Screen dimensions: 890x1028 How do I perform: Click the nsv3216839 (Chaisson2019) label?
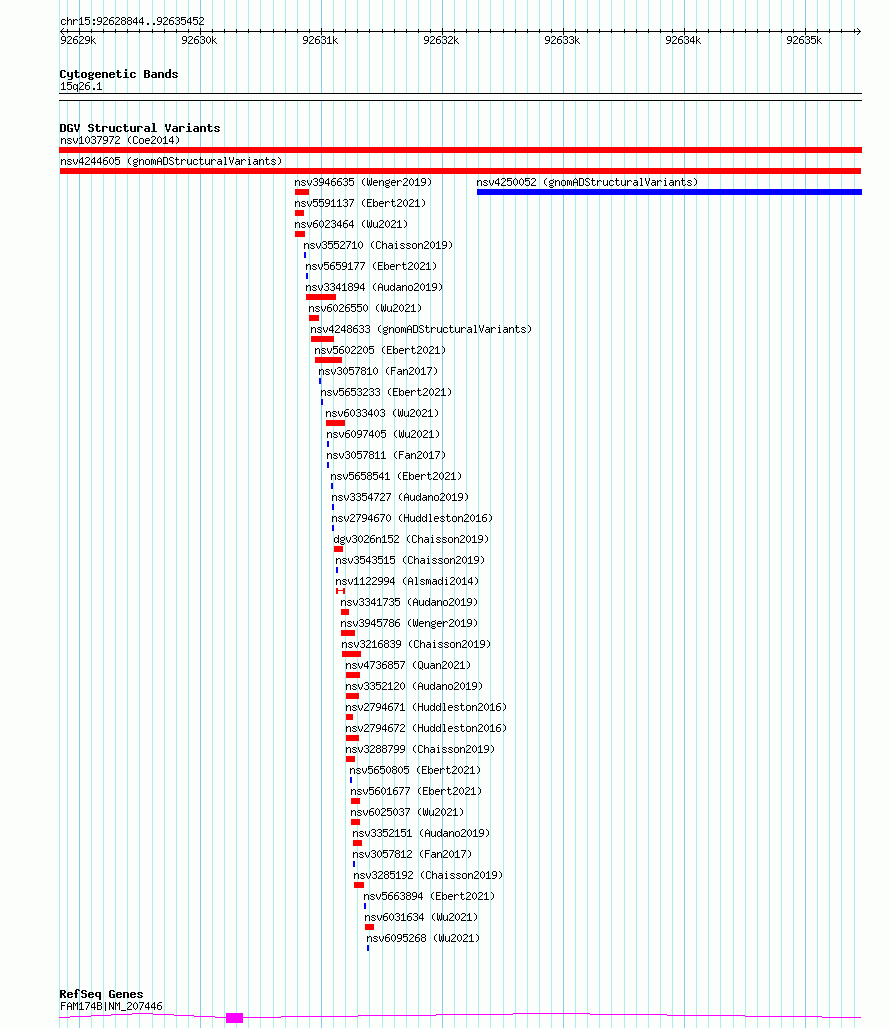tap(416, 644)
